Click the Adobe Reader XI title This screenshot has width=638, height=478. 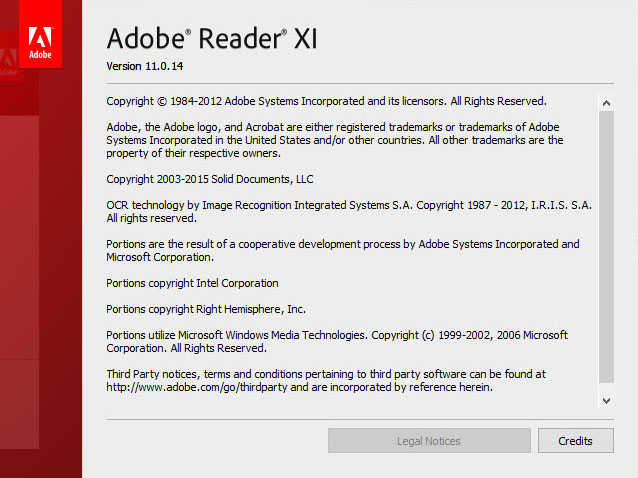coord(212,39)
